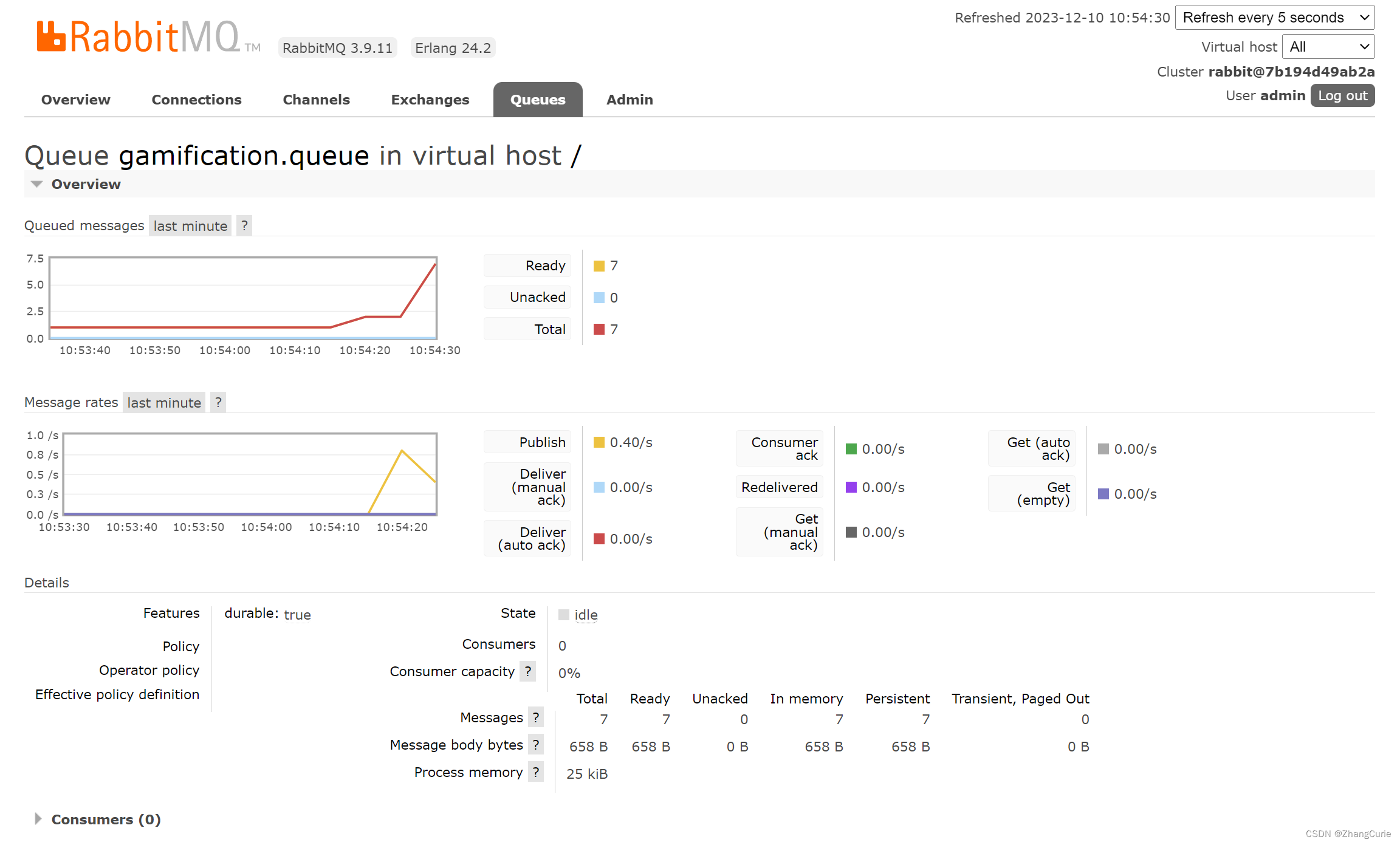Click the Persistent column header

(897, 699)
